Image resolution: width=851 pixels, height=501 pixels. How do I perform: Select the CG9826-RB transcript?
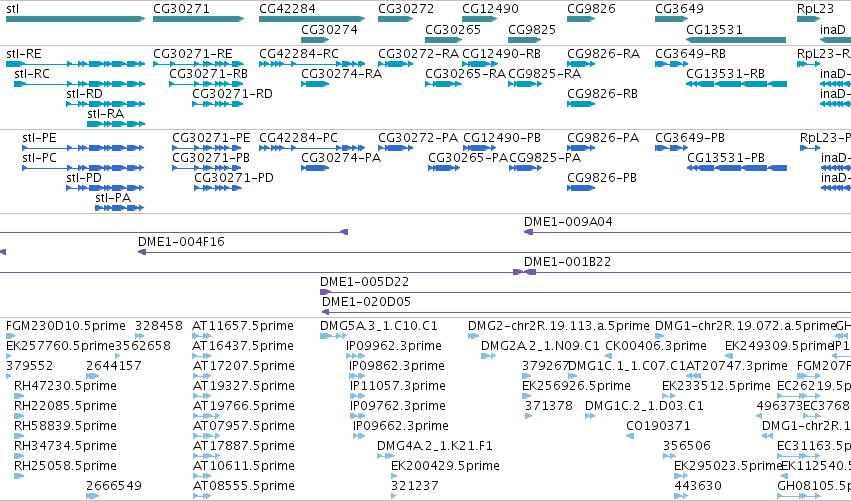[581, 104]
